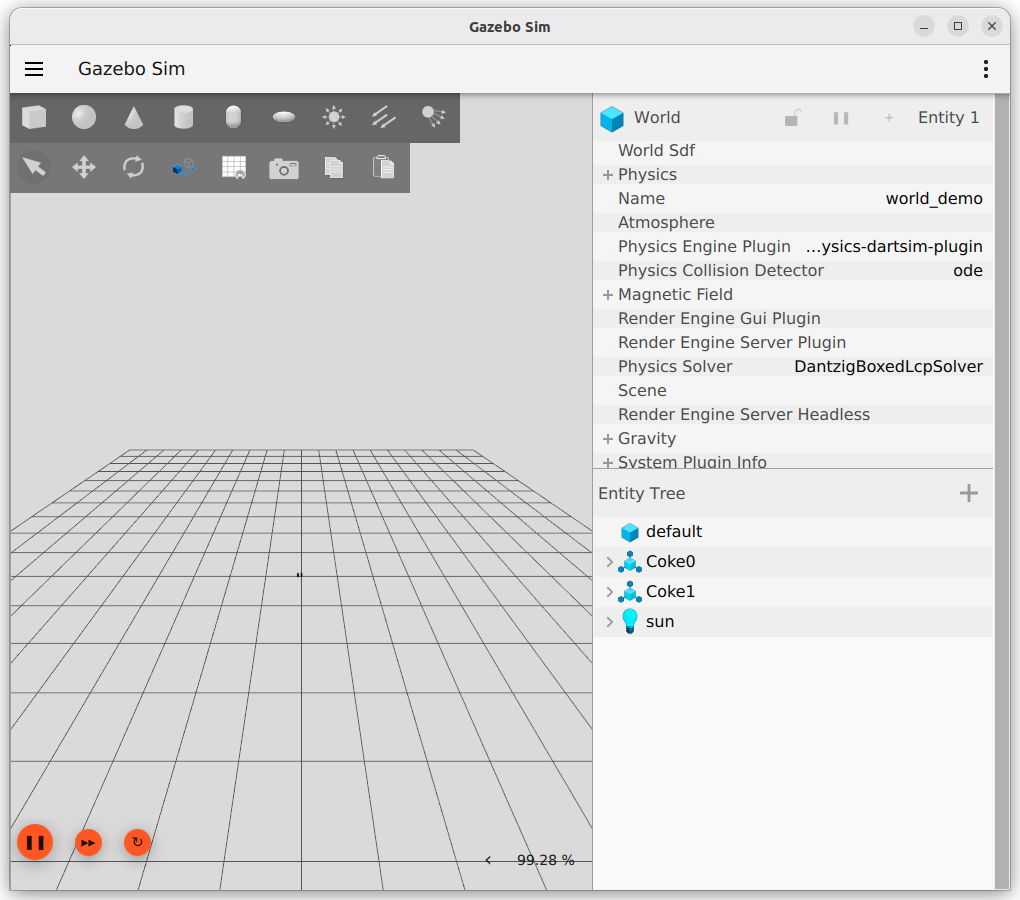The height and width of the screenshot is (900, 1020).
Task: Click the Physics Engine Plugin row
Action: pyautogui.click(x=793, y=246)
